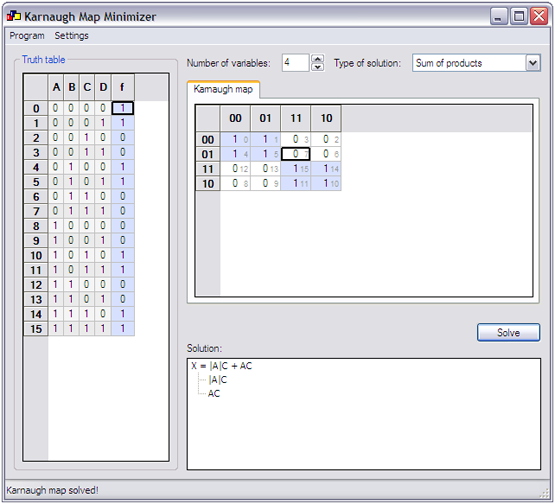Open the Type of solution dropdown

[x=533, y=63]
